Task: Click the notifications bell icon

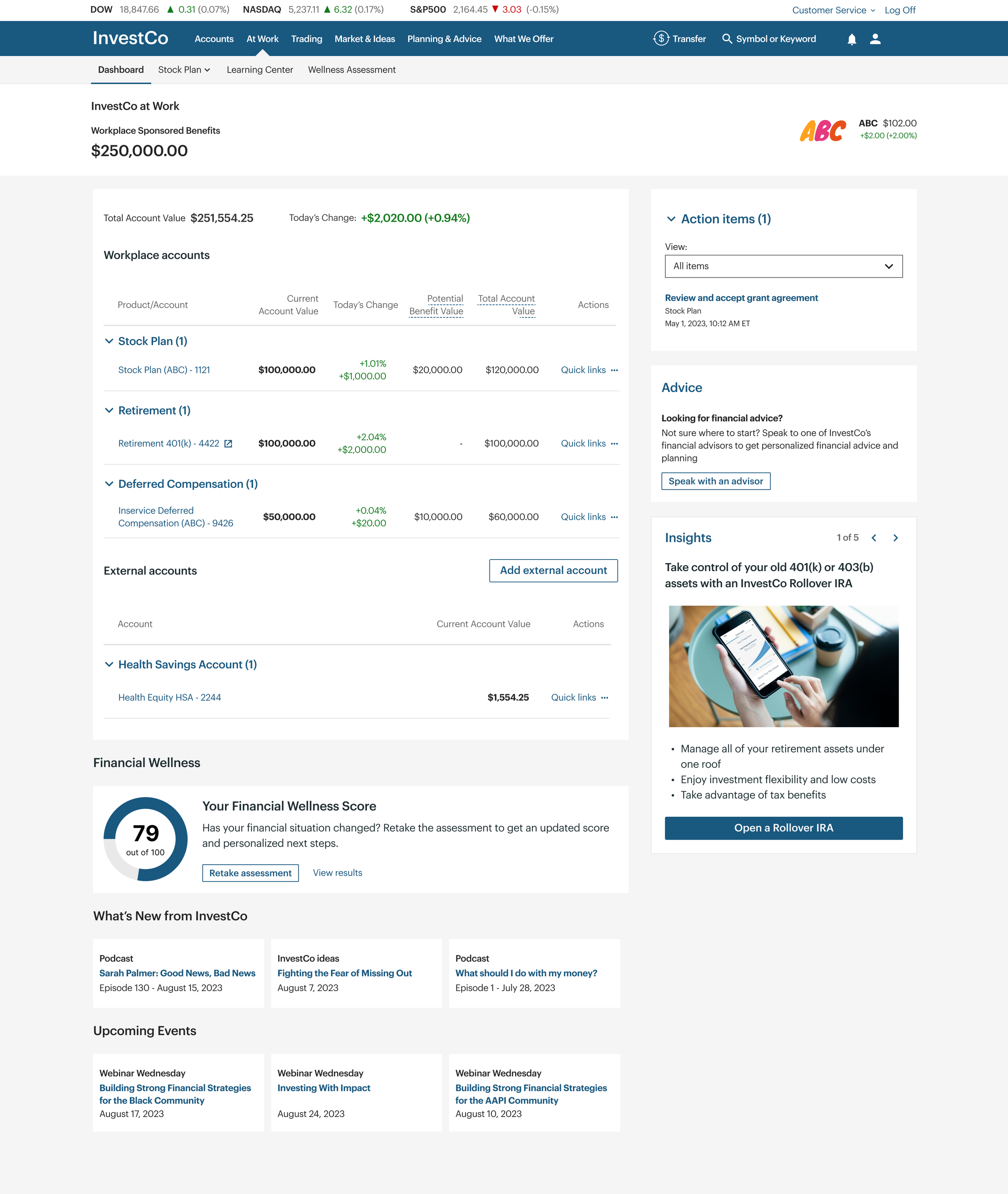Action: tap(852, 39)
